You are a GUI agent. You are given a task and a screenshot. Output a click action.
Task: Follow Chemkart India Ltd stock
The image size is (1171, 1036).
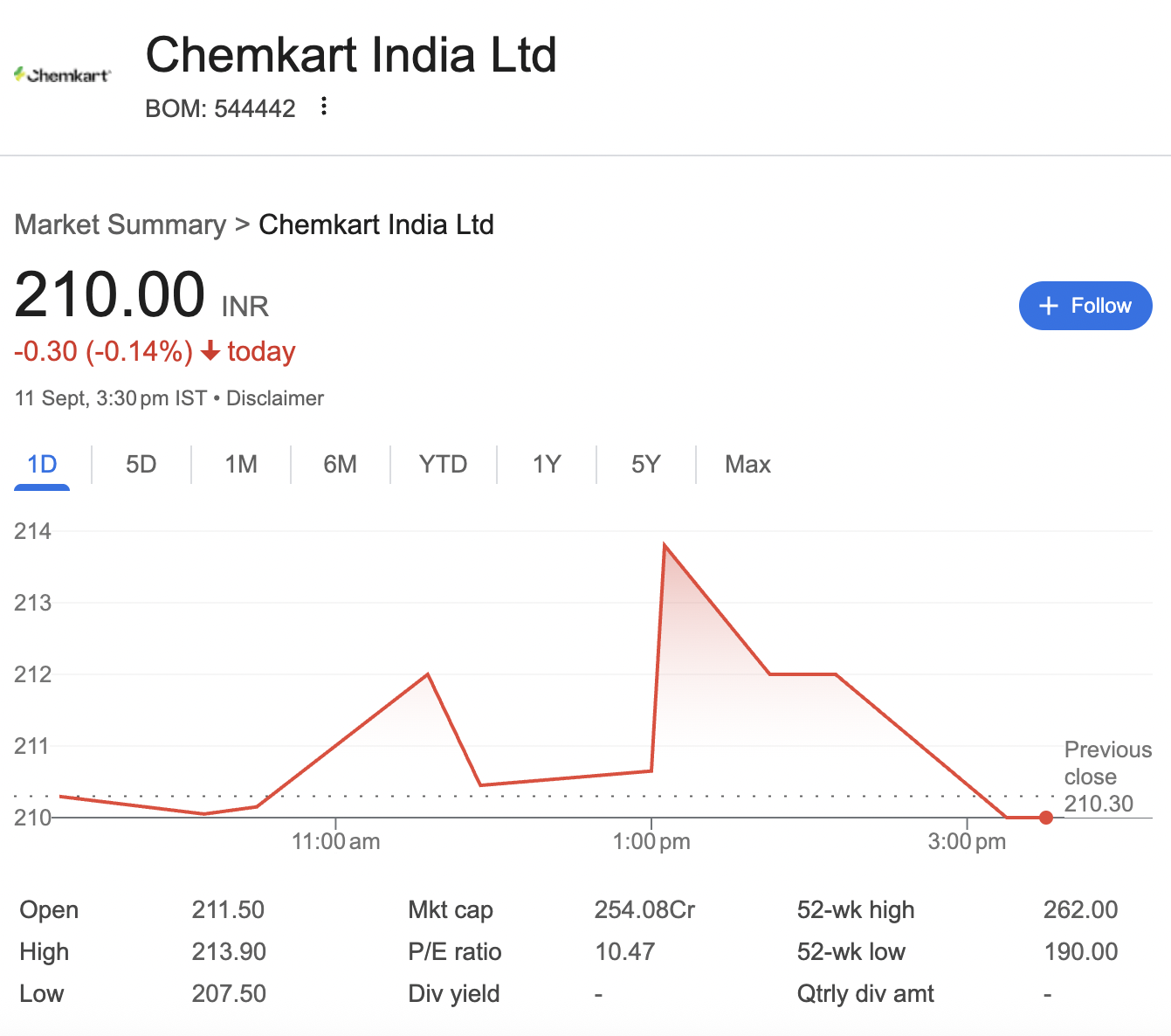(1085, 306)
